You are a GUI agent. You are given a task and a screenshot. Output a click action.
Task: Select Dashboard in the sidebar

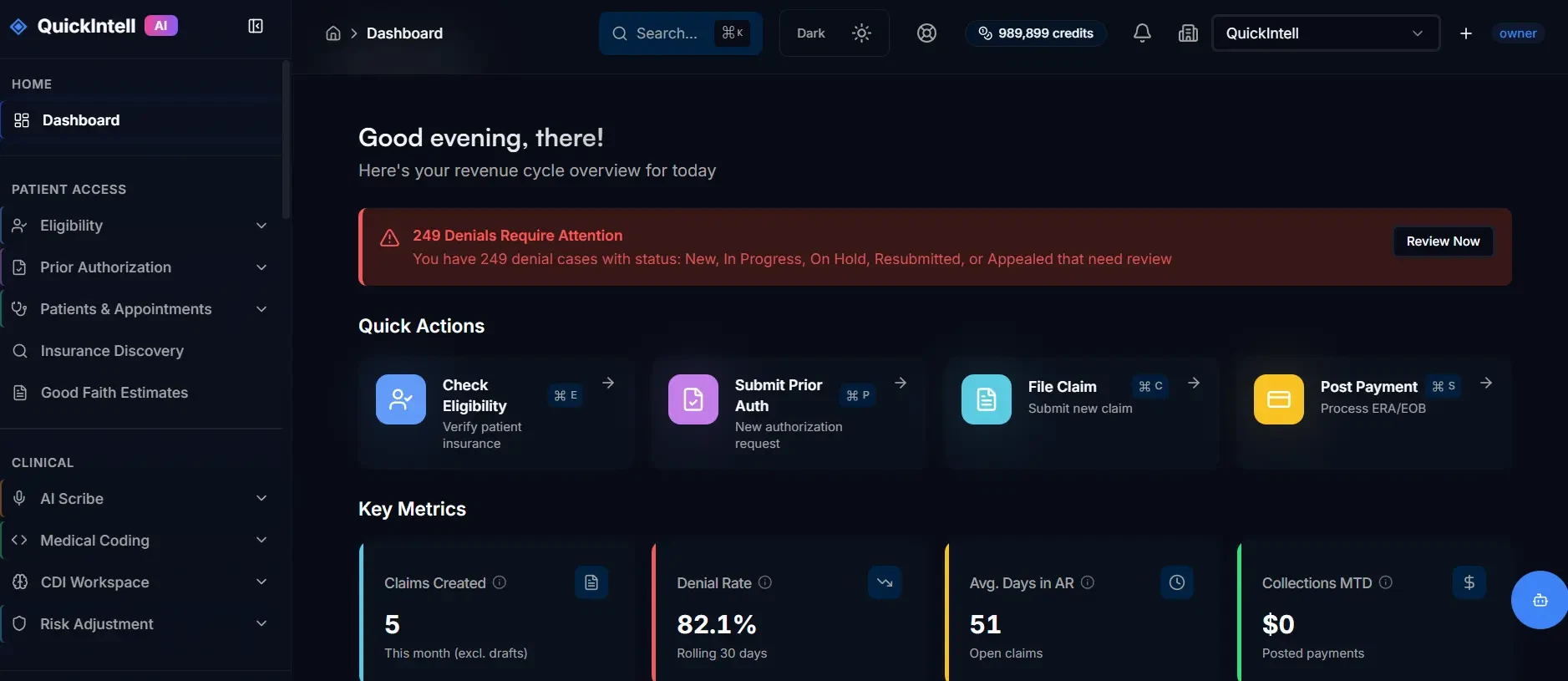141,120
